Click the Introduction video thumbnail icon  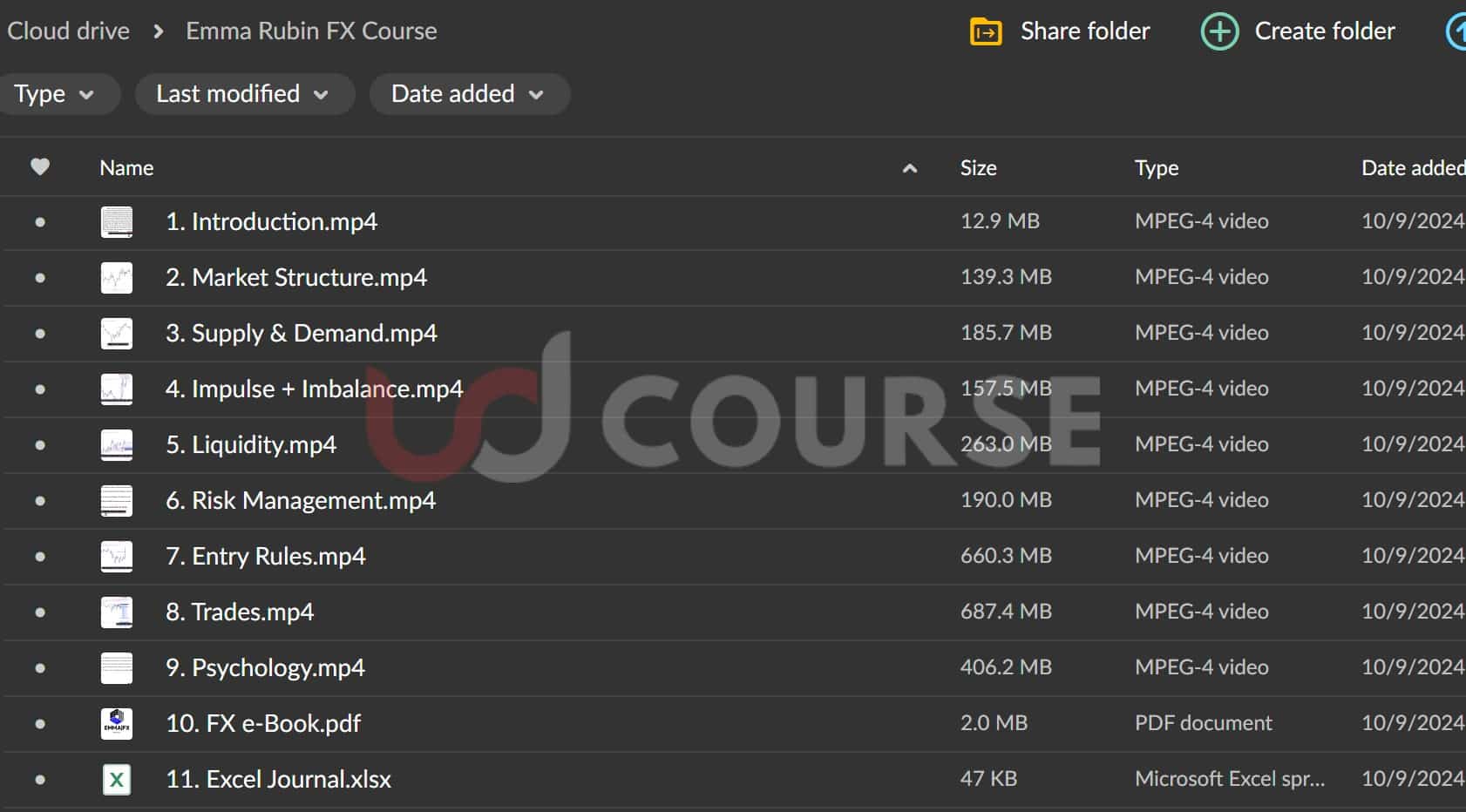coord(117,222)
